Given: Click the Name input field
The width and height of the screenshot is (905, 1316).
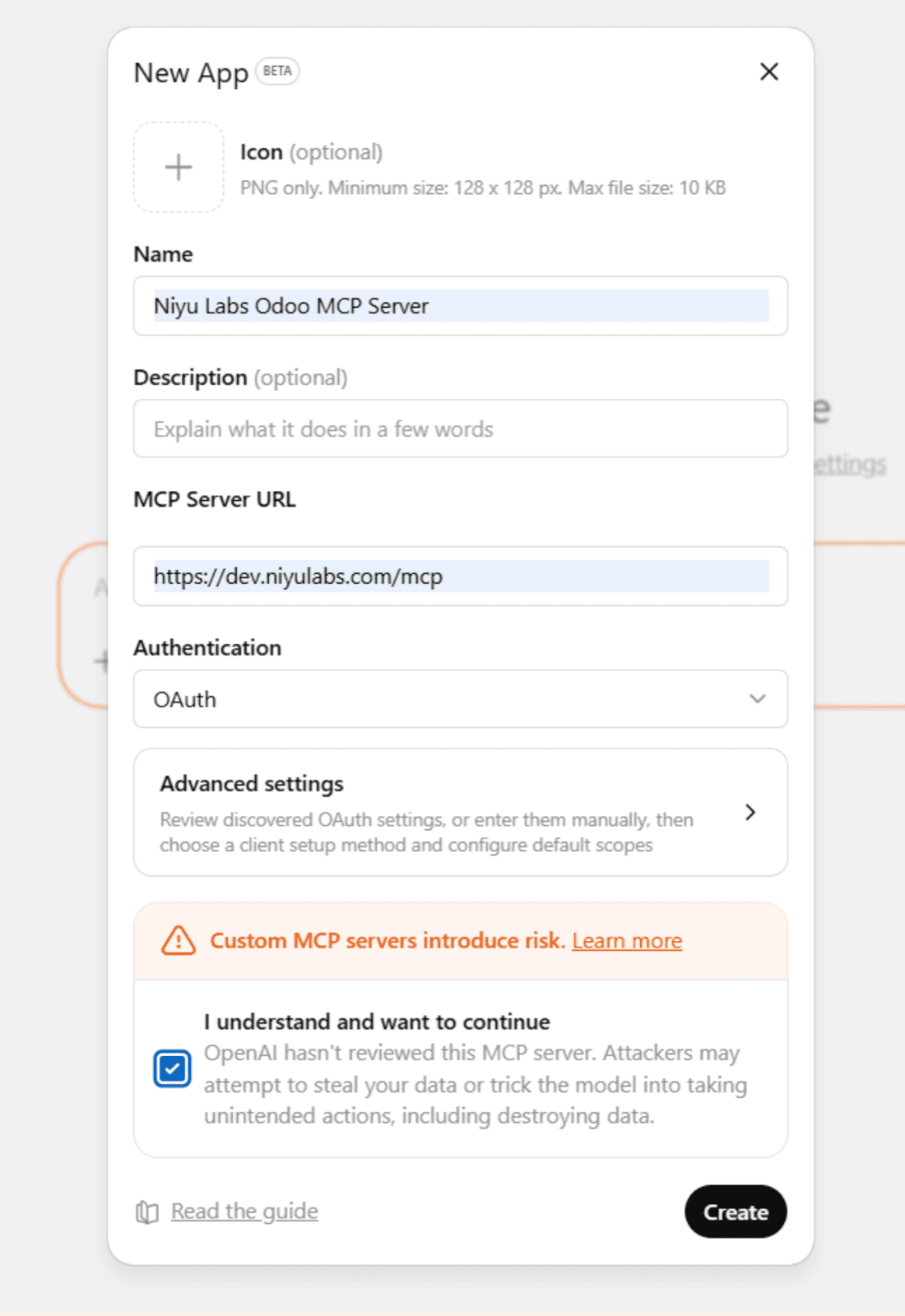Looking at the screenshot, I should 461,306.
